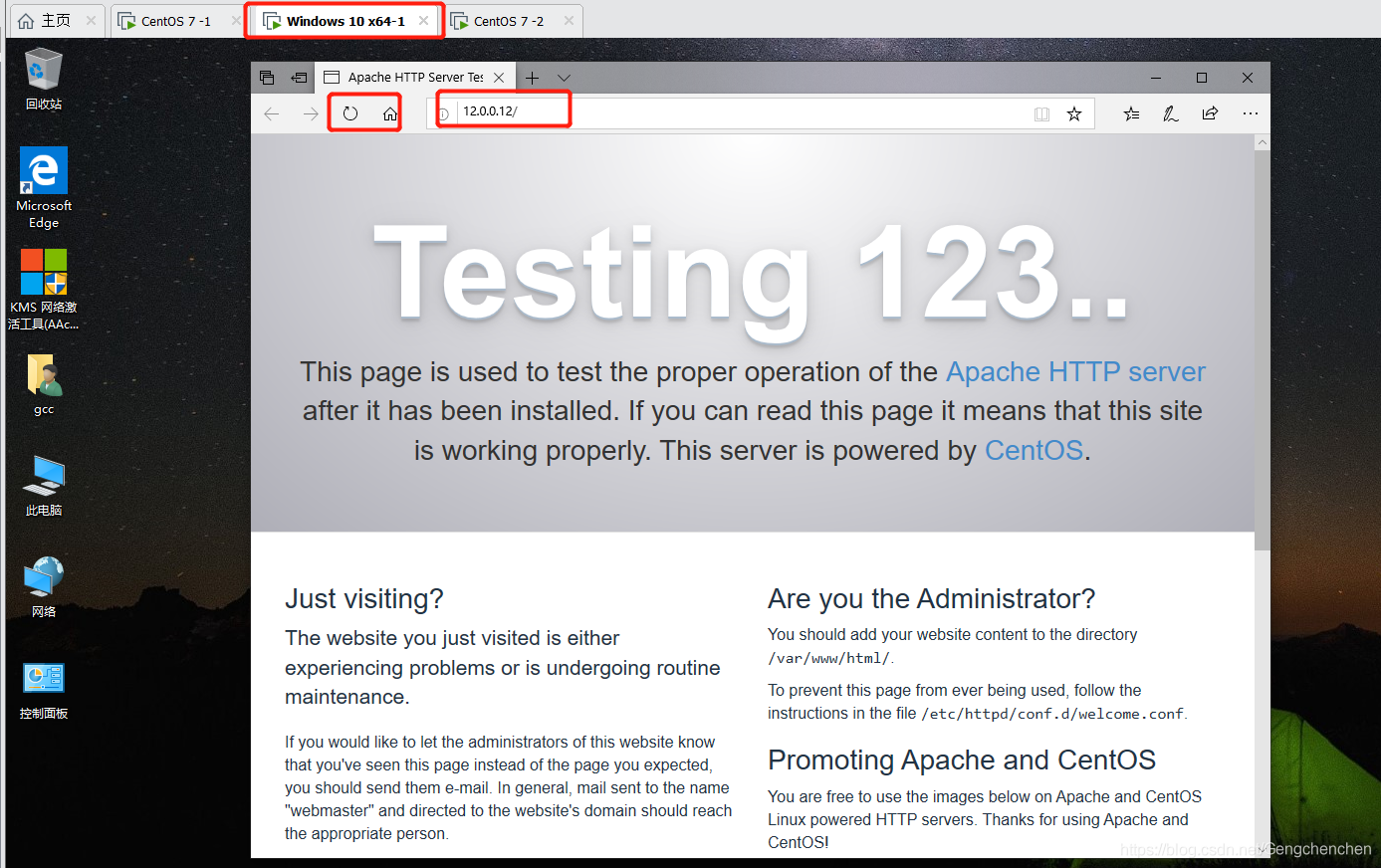Click the page vertical scrollbar thumb
The height and width of the screenshot is (868, 1381).
[x=1263, y=350]
